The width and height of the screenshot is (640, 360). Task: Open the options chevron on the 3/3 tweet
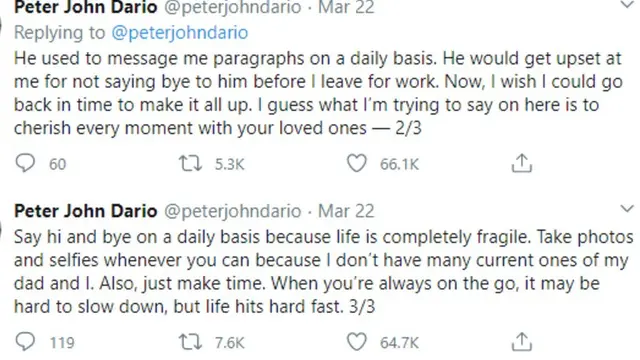pyautogui.click(x=627, y=209)
